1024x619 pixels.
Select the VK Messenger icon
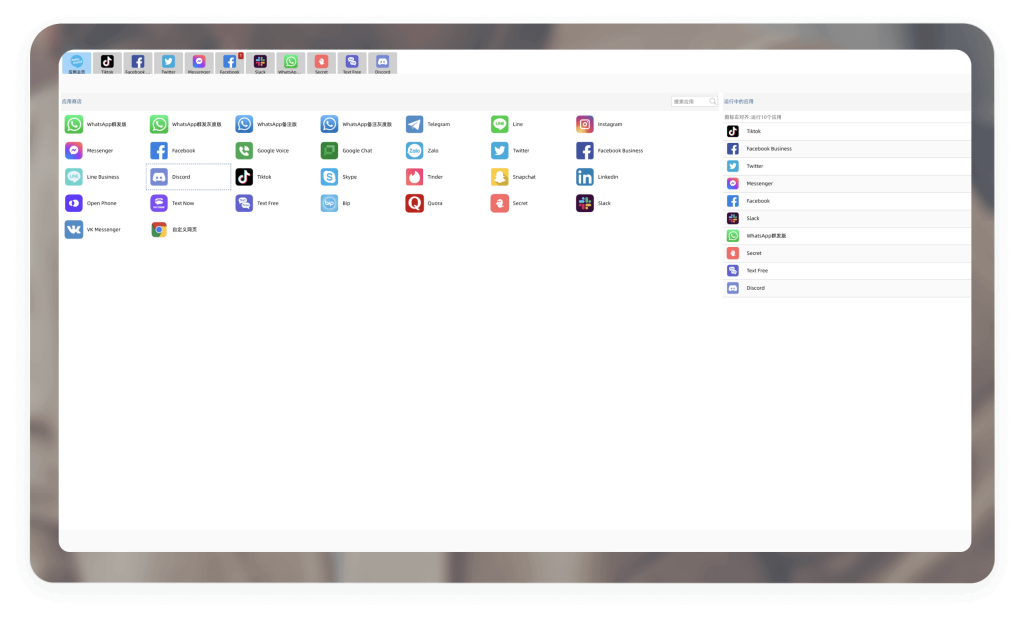[x=74, y=229]
